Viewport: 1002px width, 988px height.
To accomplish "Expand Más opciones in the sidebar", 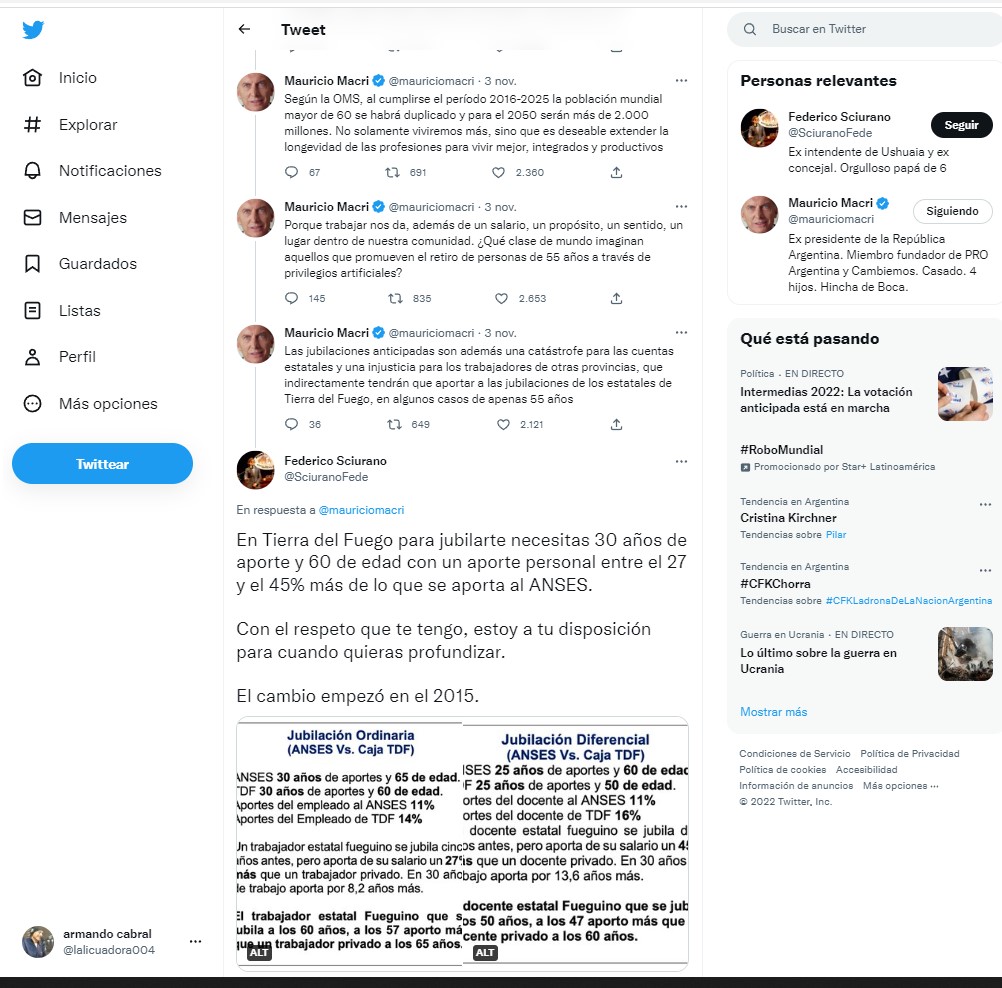I will (x=91, y=403).
